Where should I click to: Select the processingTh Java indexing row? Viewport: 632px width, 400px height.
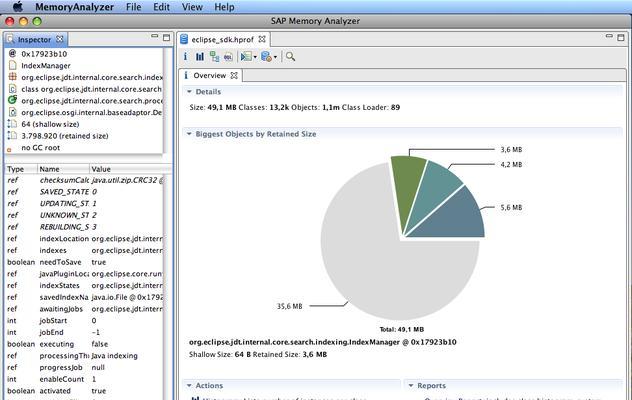click(x=84, y=356)
